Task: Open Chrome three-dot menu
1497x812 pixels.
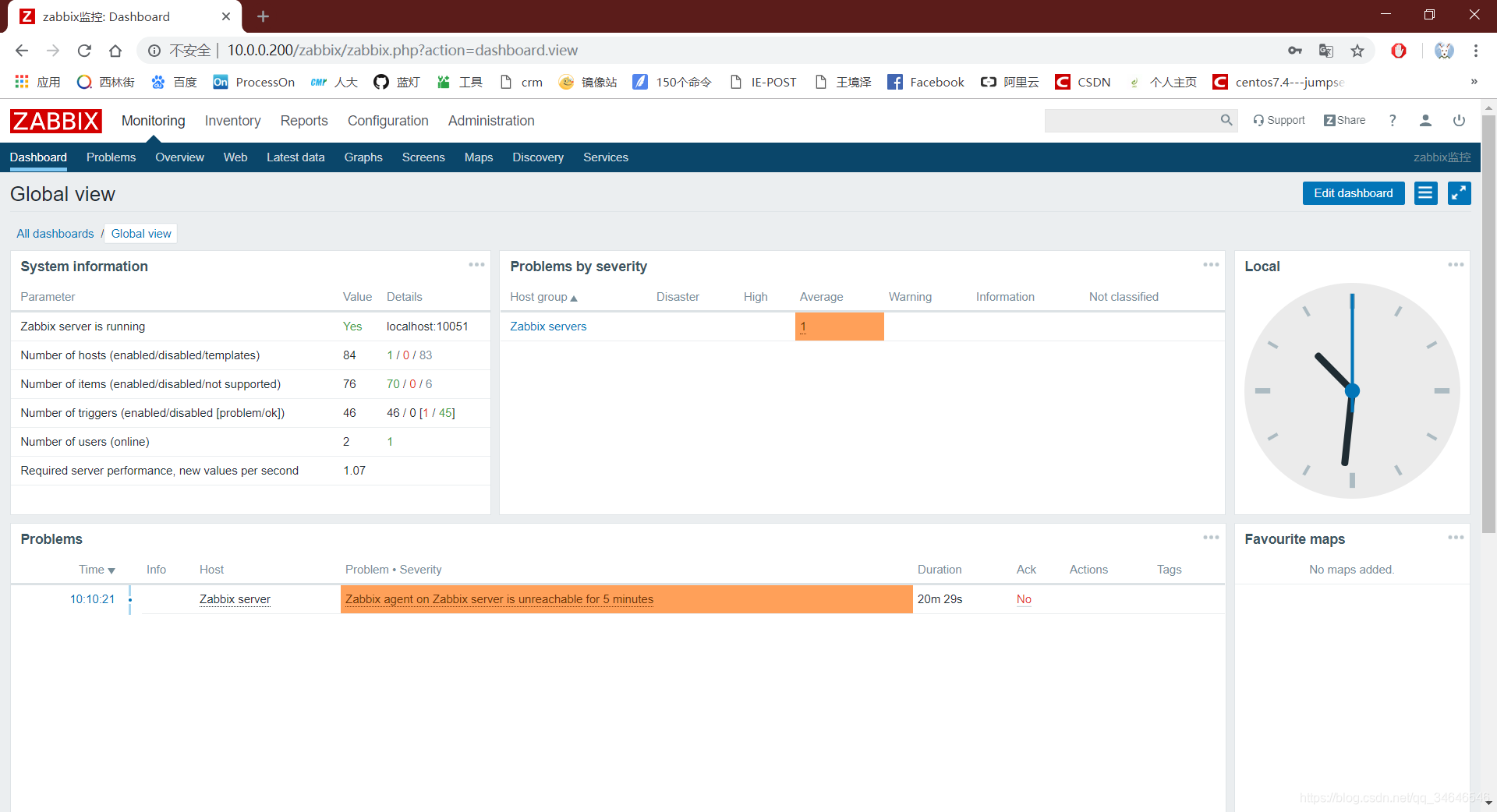Action: click(x=1476, y=51)
